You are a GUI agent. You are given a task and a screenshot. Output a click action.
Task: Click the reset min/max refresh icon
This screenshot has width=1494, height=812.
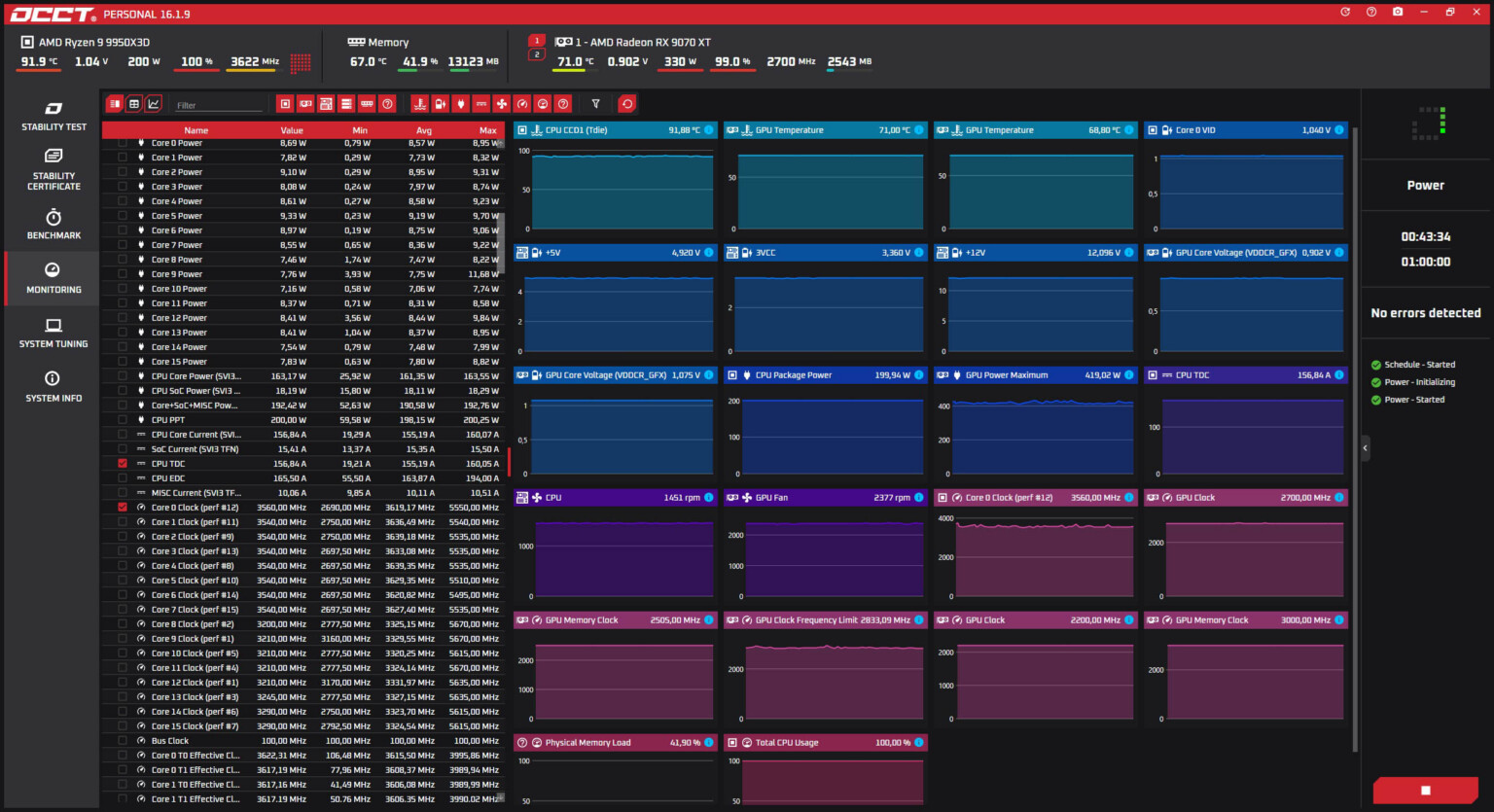coord(627,104)
